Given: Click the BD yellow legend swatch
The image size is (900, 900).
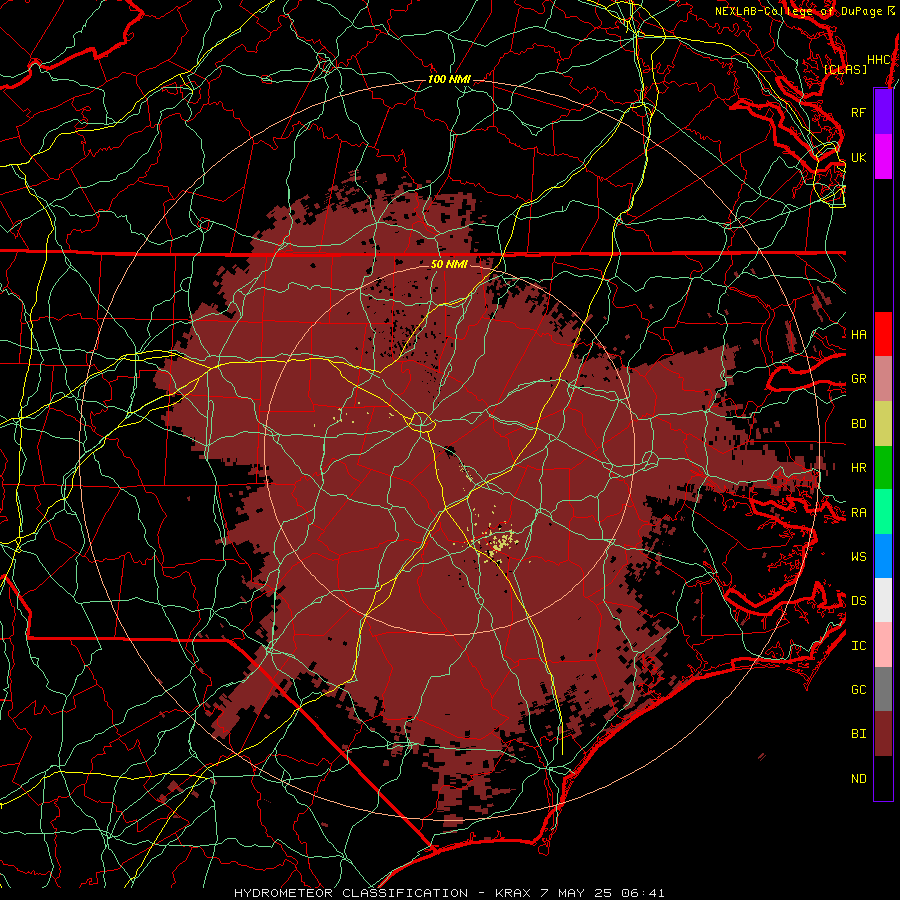Looking at the screenshot, I should [883, 423].
